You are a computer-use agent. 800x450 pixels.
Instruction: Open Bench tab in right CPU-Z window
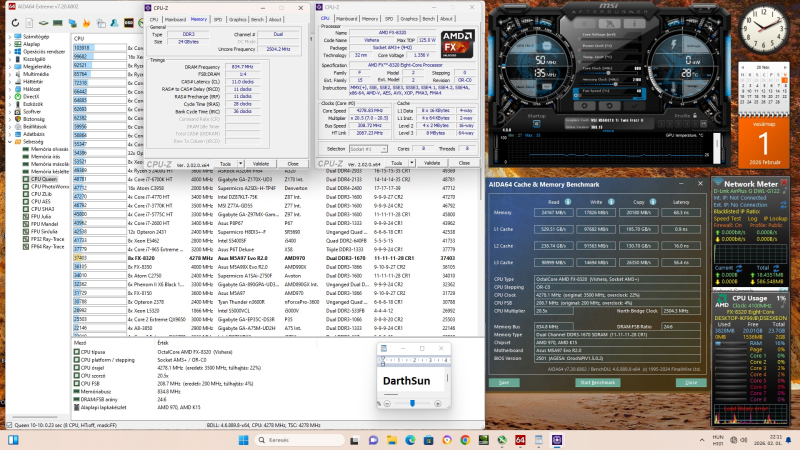429,19
